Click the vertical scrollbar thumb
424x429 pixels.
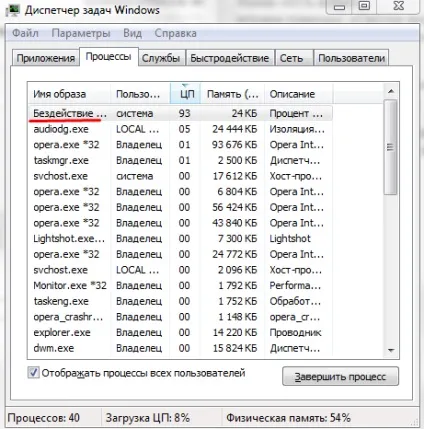point(391,147)
